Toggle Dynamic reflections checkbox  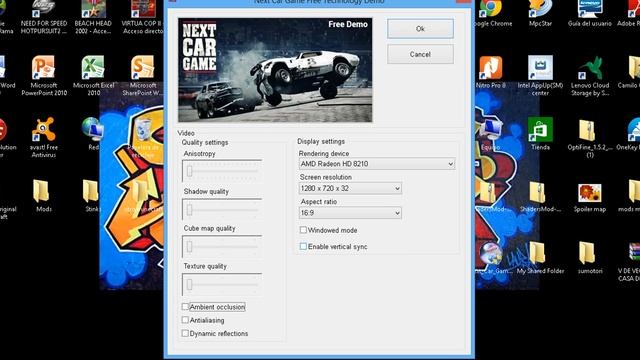[x=185, y=333]
